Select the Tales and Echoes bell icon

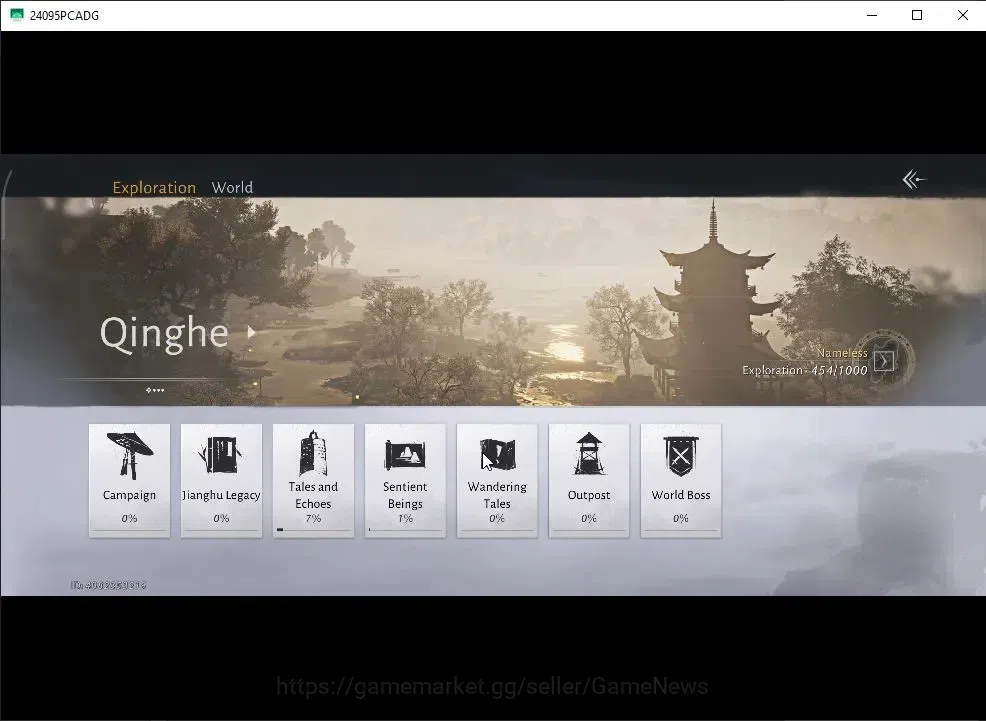313,453
